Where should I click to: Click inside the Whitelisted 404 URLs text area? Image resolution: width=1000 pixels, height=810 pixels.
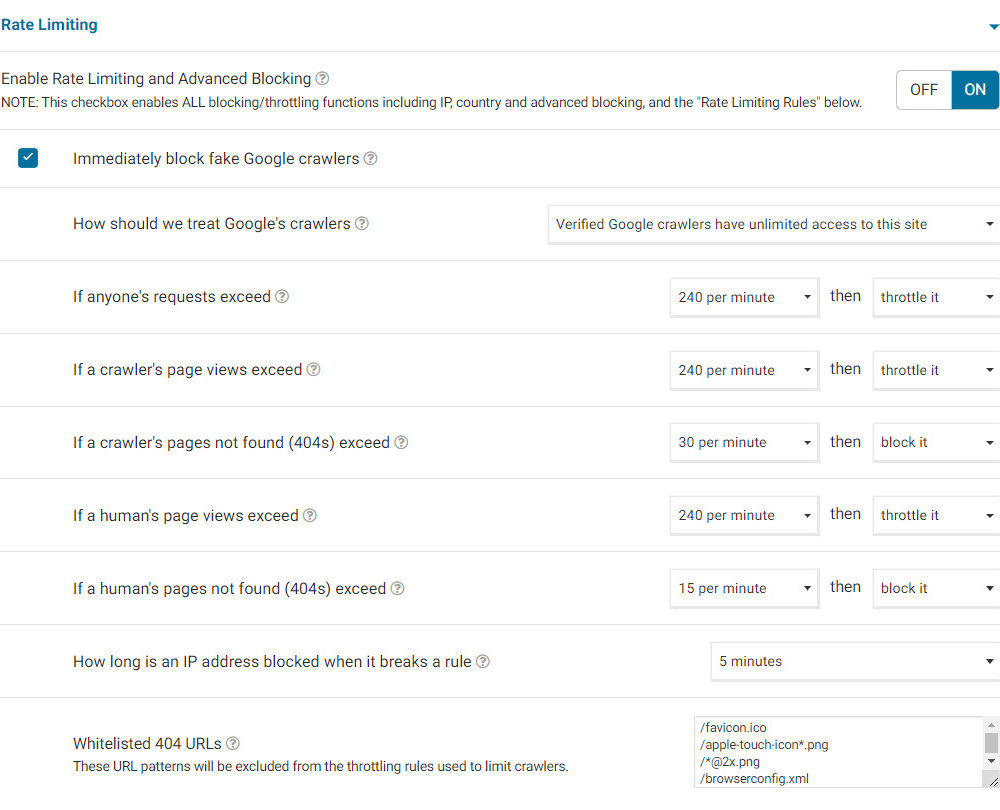[x=835, y=752]
